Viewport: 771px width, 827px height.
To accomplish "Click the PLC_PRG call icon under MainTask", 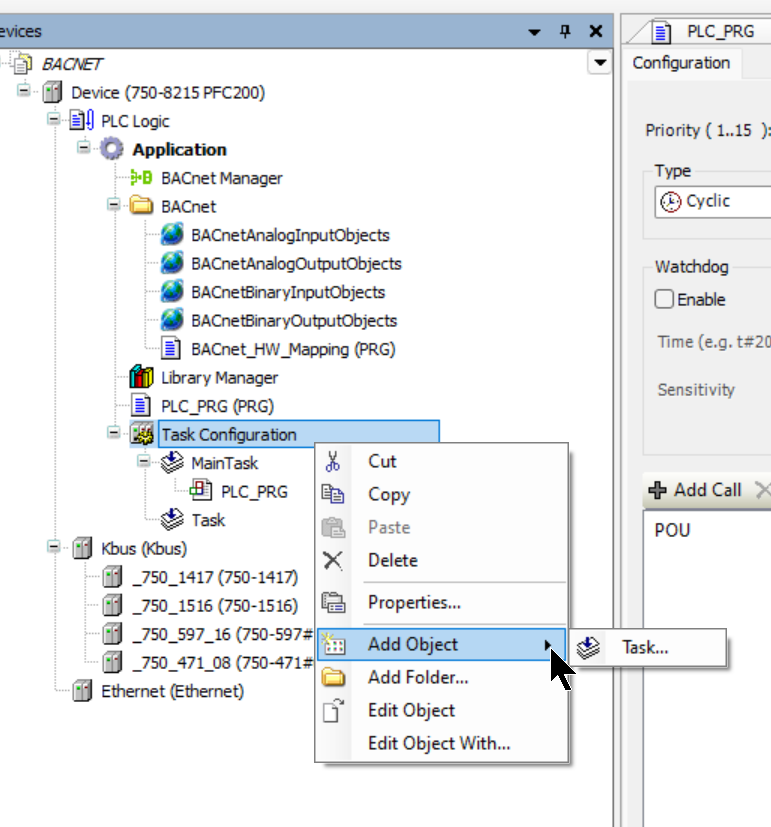I will pos(201,491).
